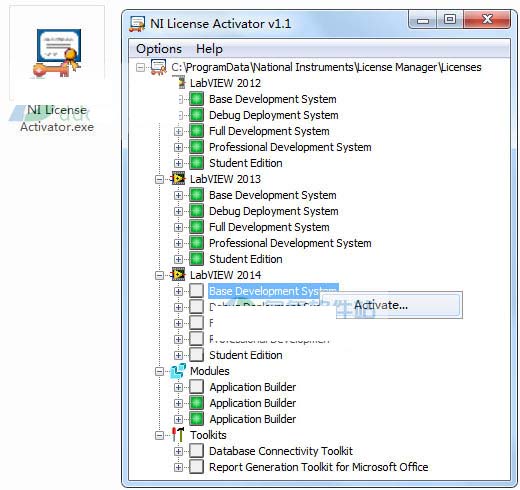Select Professional Development System under LabVIEW 2013

click(290, 243)
